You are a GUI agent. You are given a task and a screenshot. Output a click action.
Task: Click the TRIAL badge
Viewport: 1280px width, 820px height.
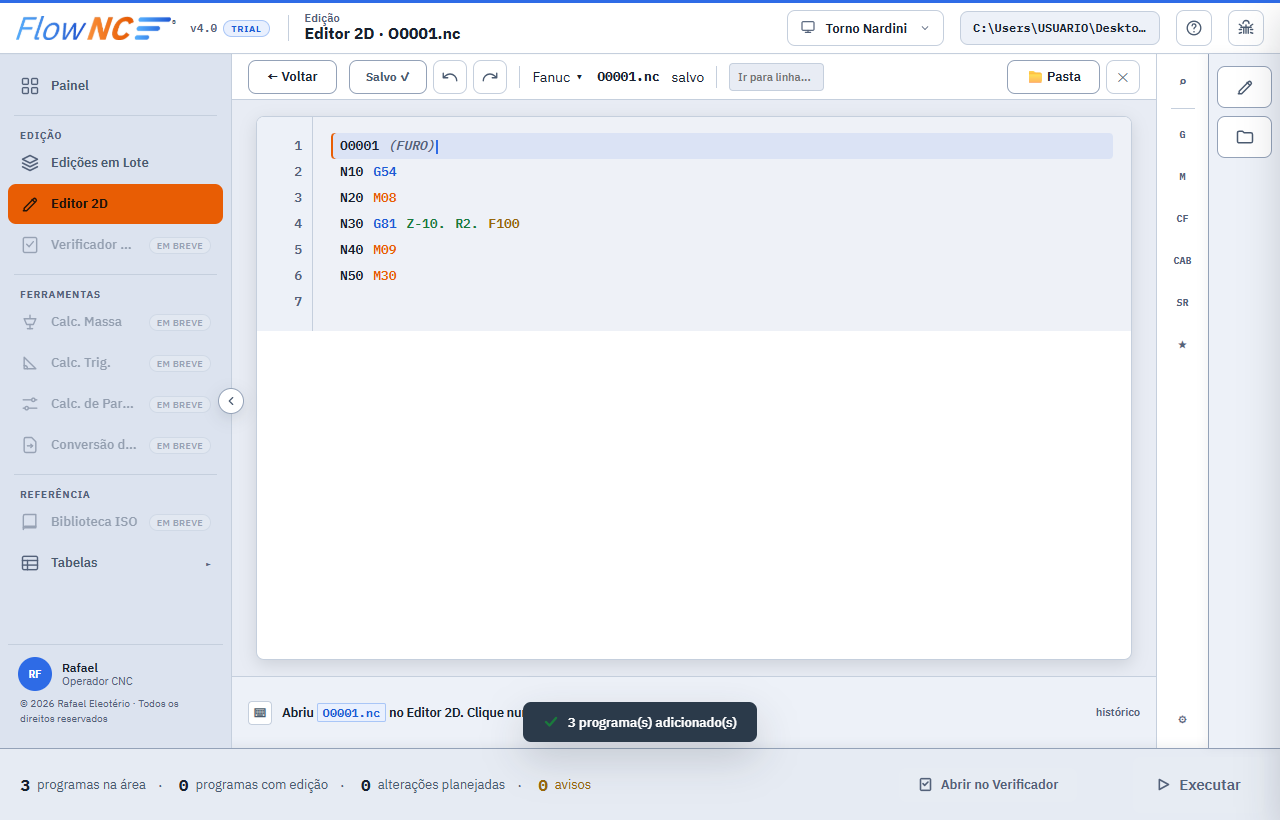(246, 29)
